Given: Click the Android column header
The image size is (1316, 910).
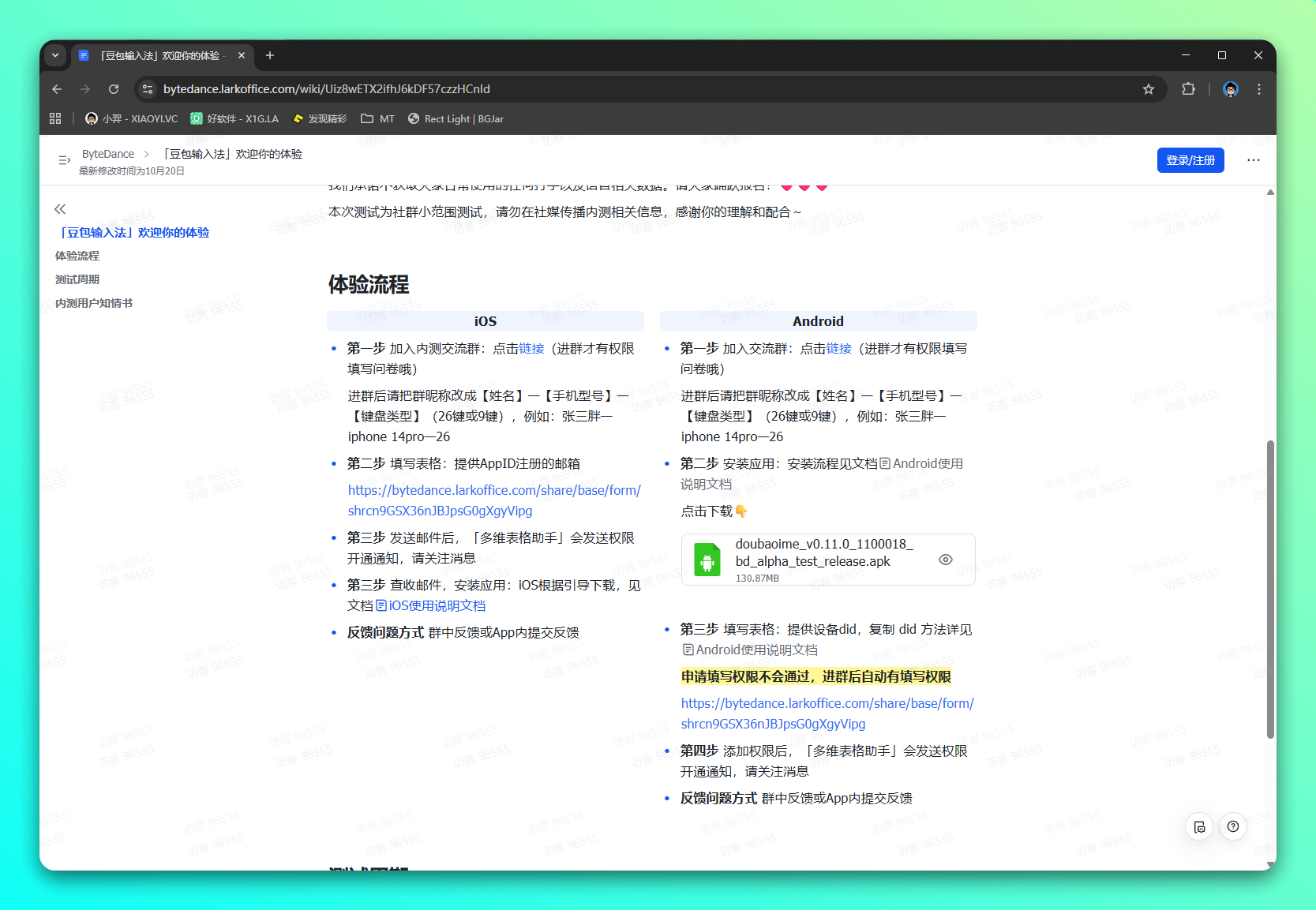Looking at the screenshot, I should pos(819,321).
